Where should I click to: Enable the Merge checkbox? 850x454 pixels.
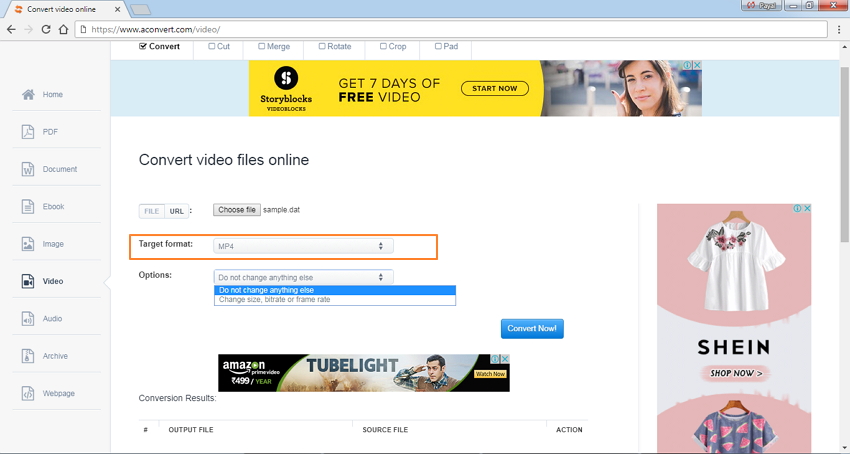[x=262, y=46]
